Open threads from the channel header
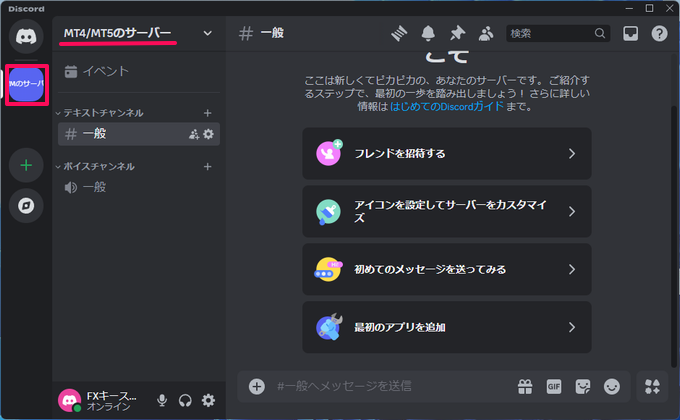The width and height of the screenshot is (680, 420). 401,33
